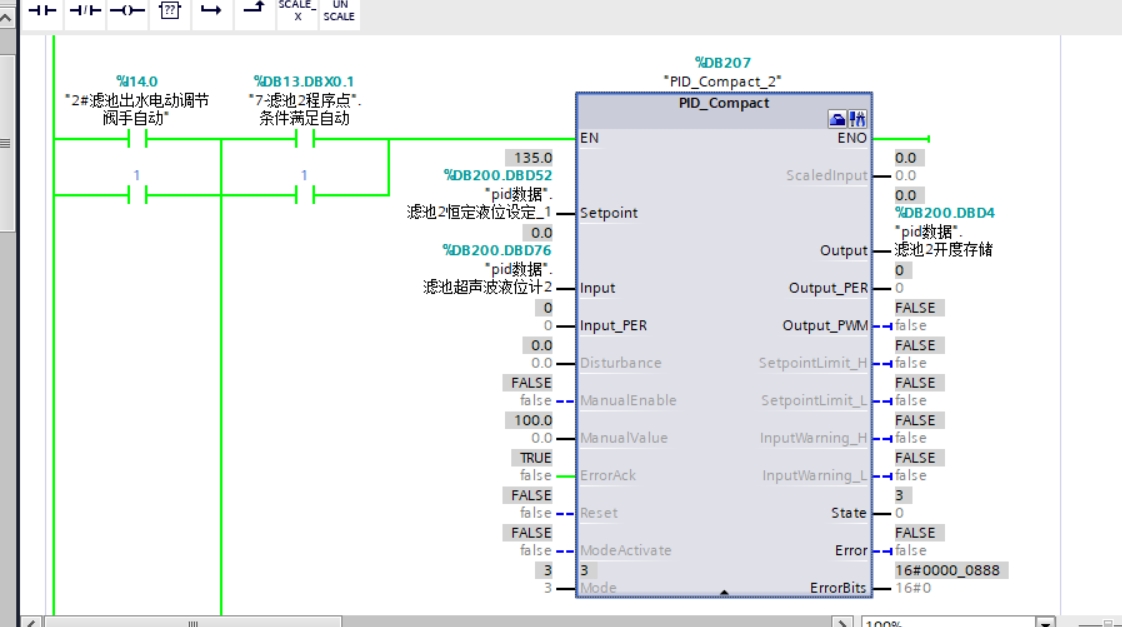The width and height of the screenshot is (1122, 627).
Task: Open the zoom level dropdown arrow
Action: click(1045, 622)
